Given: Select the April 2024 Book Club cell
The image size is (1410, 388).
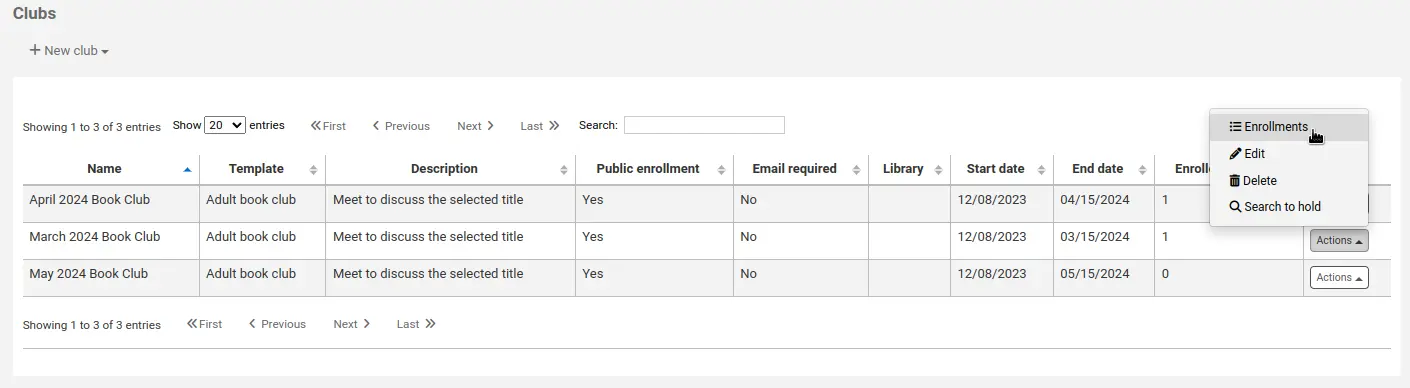Looking at the screenshot, I should [x=111, y=204].
